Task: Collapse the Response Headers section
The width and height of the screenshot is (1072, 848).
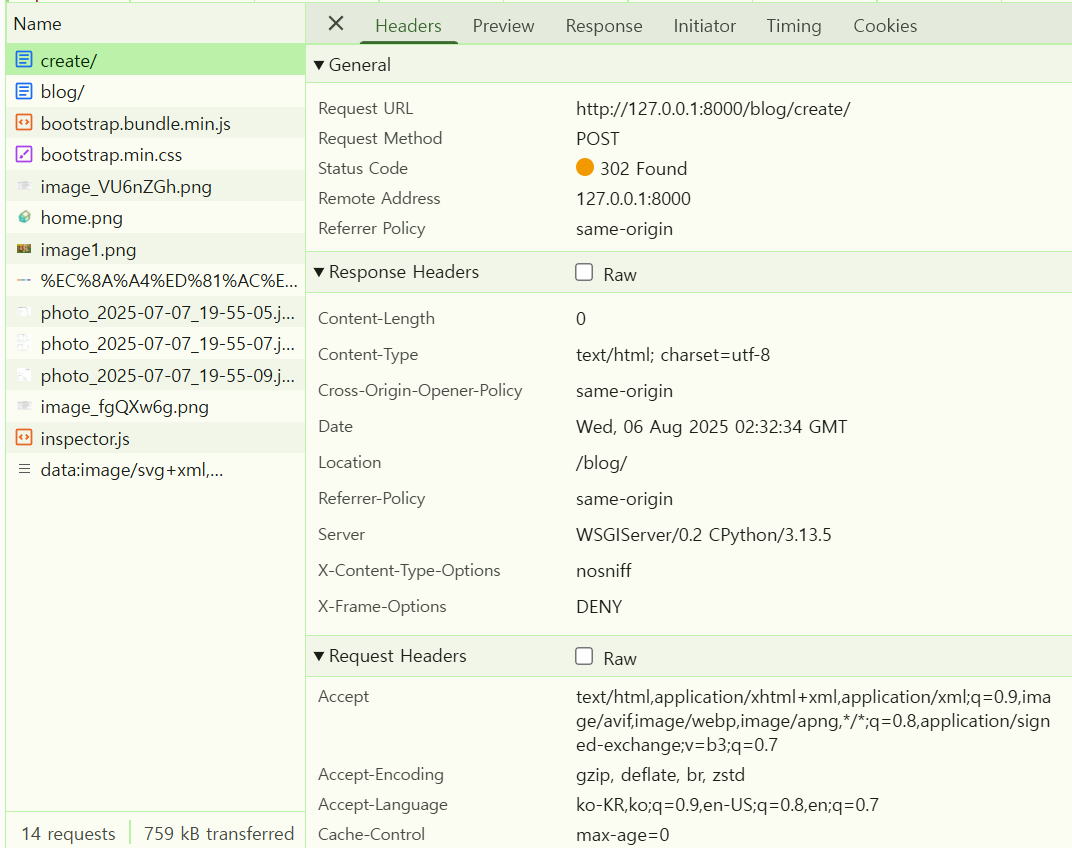Action: click(x=319, y=272)
